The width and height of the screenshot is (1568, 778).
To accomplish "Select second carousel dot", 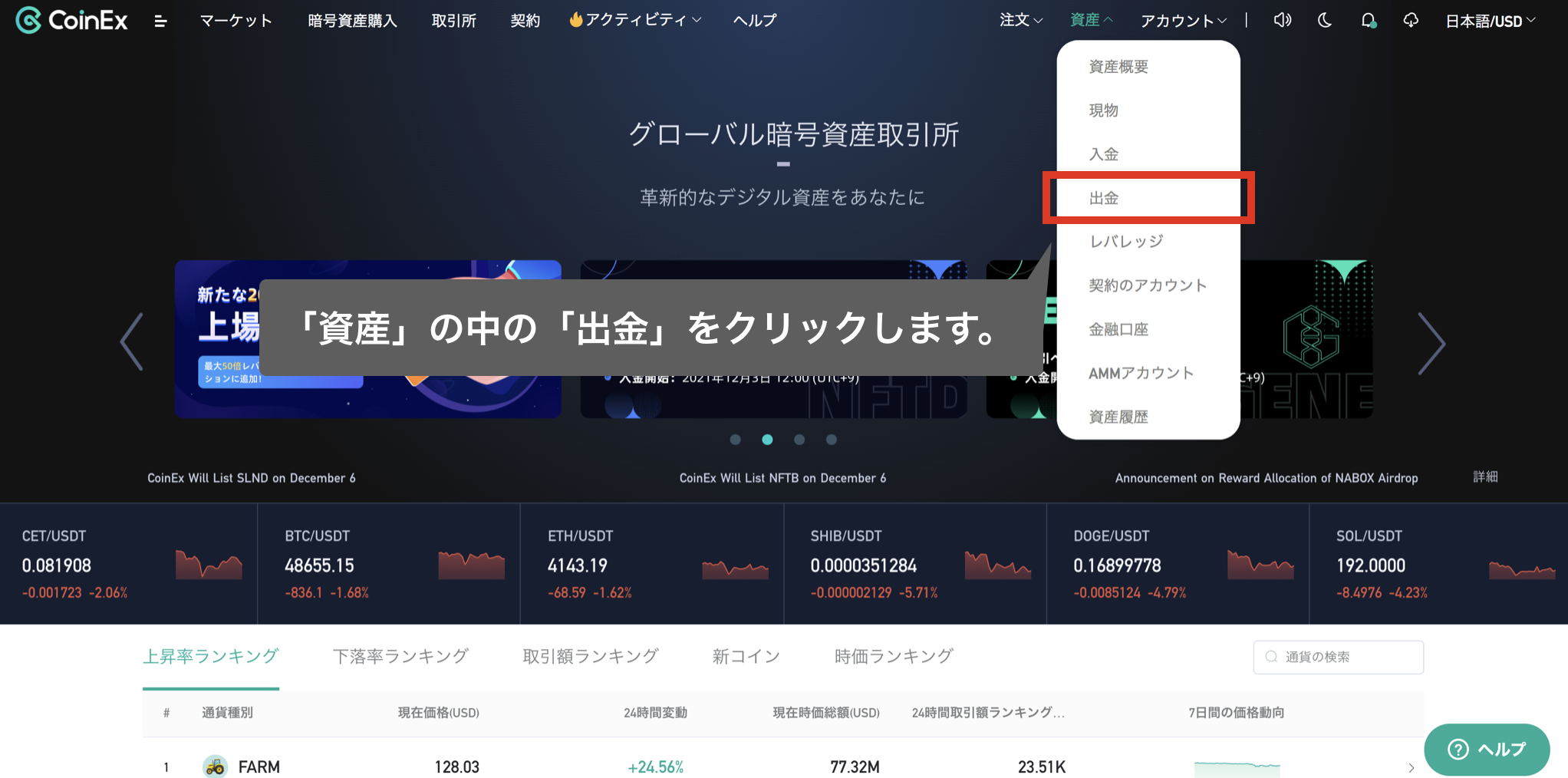I will point(767,440).
